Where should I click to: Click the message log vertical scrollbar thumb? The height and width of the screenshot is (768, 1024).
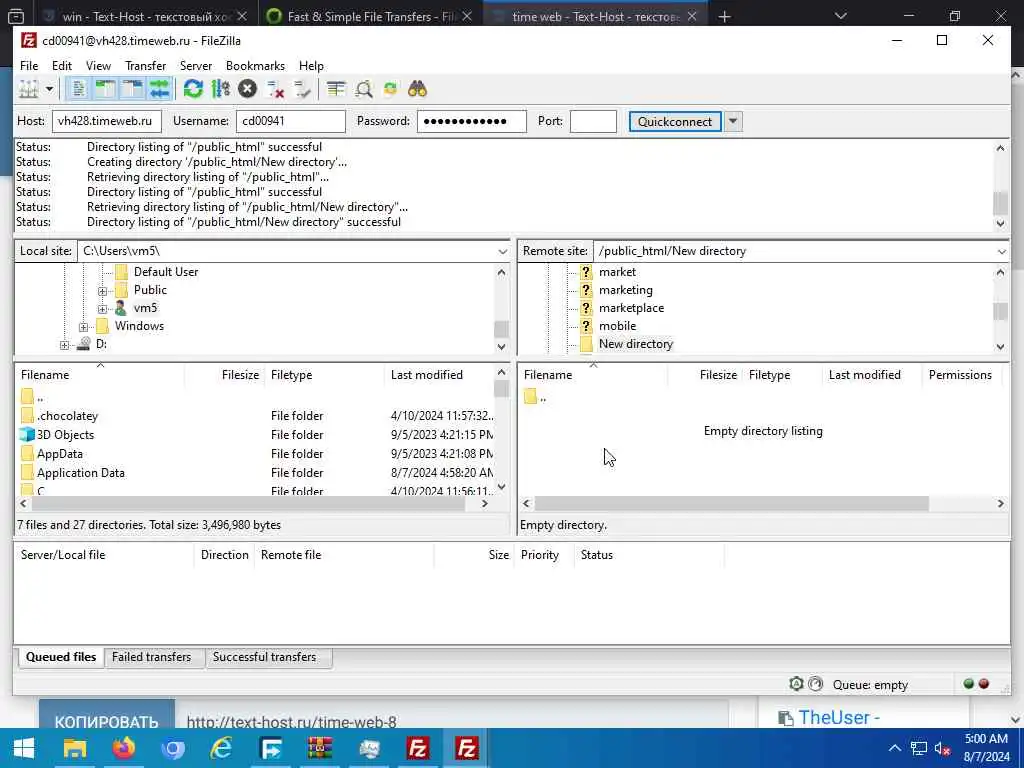1000,203
